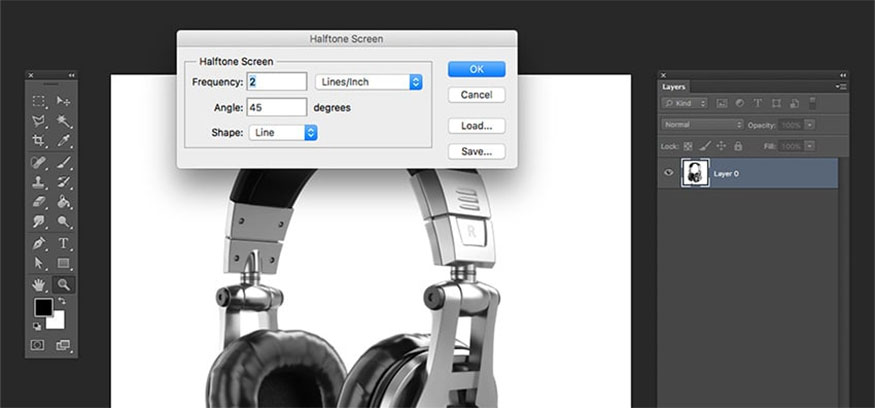Viewport: 875px width, 408px height.
Task: Toggle Quick Mask mode
Action: [37, 345]
